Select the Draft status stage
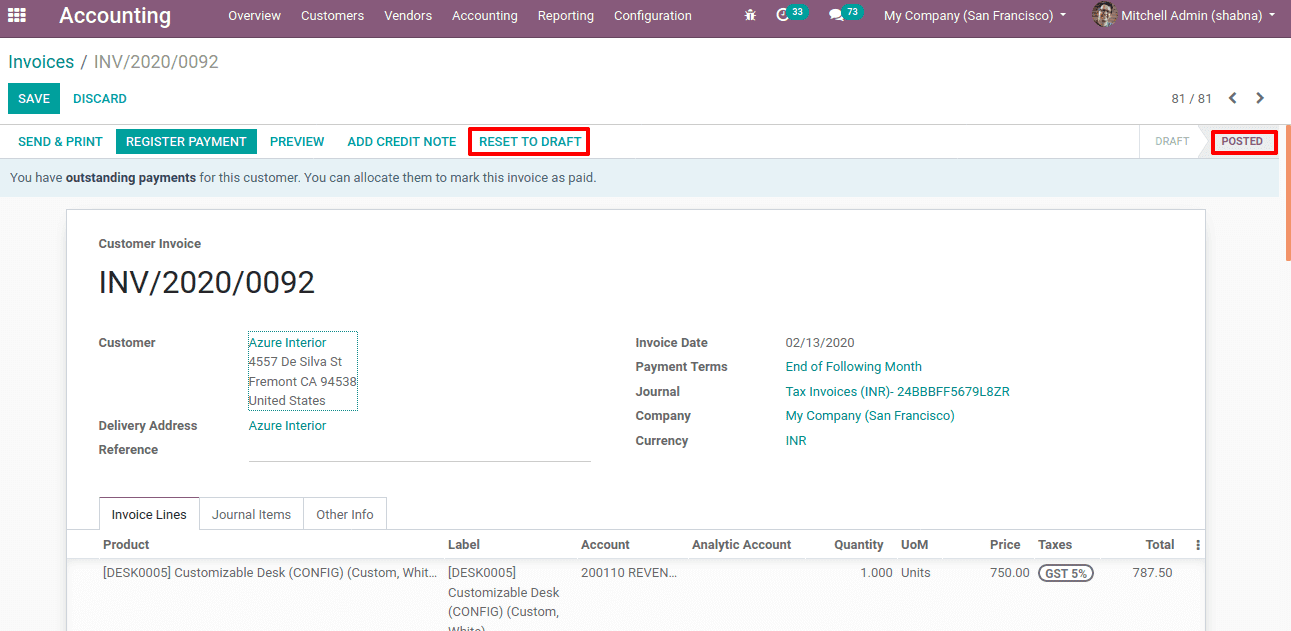This screenshot has height=631, width=1291. tap(1172, 142)
